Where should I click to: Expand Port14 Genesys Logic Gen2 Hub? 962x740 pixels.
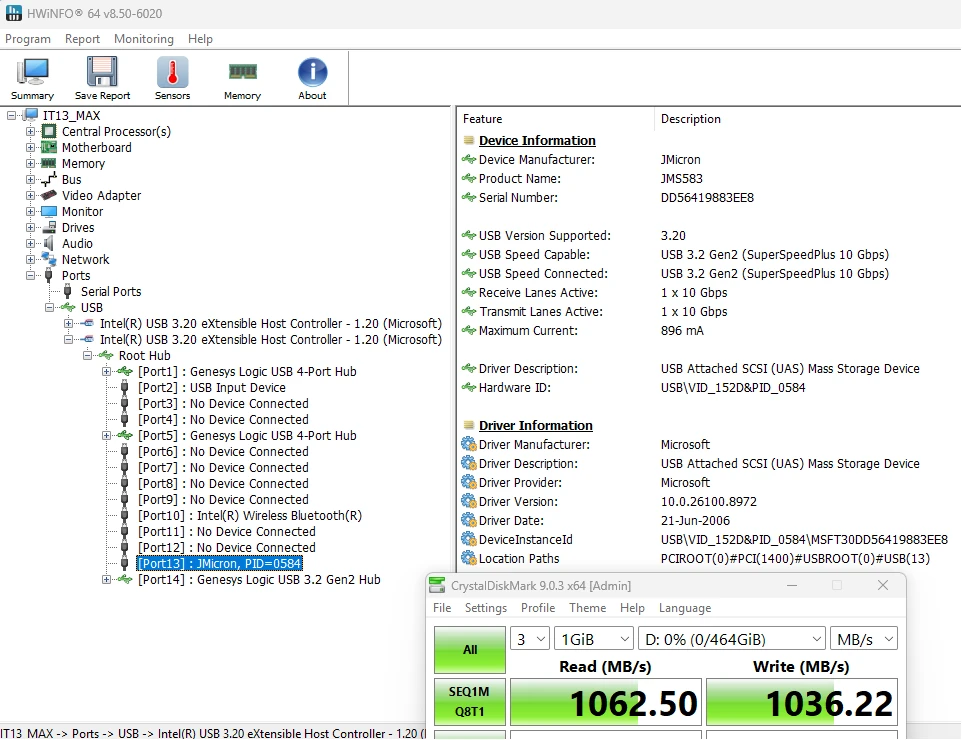(106, 579)
